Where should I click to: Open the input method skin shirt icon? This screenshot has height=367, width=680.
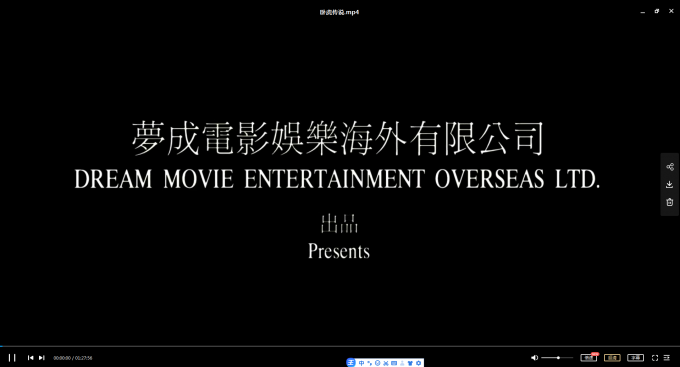click(410, 363)
